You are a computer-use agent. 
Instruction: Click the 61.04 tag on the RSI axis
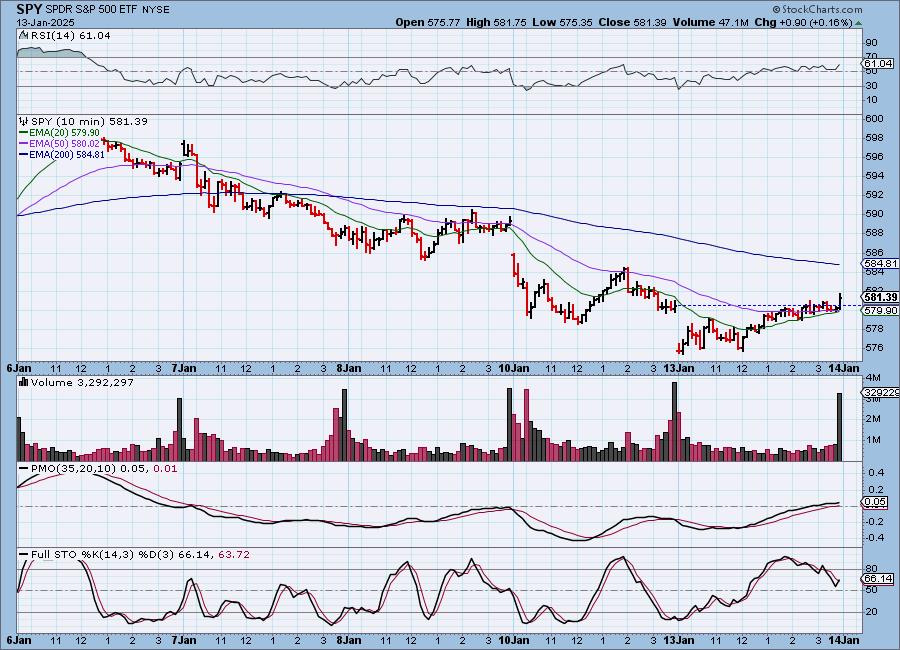coord(878,63)
